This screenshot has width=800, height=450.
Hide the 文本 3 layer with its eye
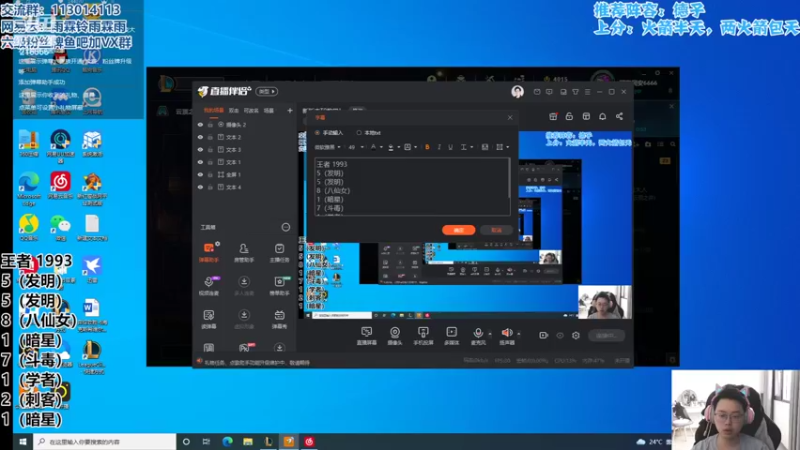pos(200,149)
